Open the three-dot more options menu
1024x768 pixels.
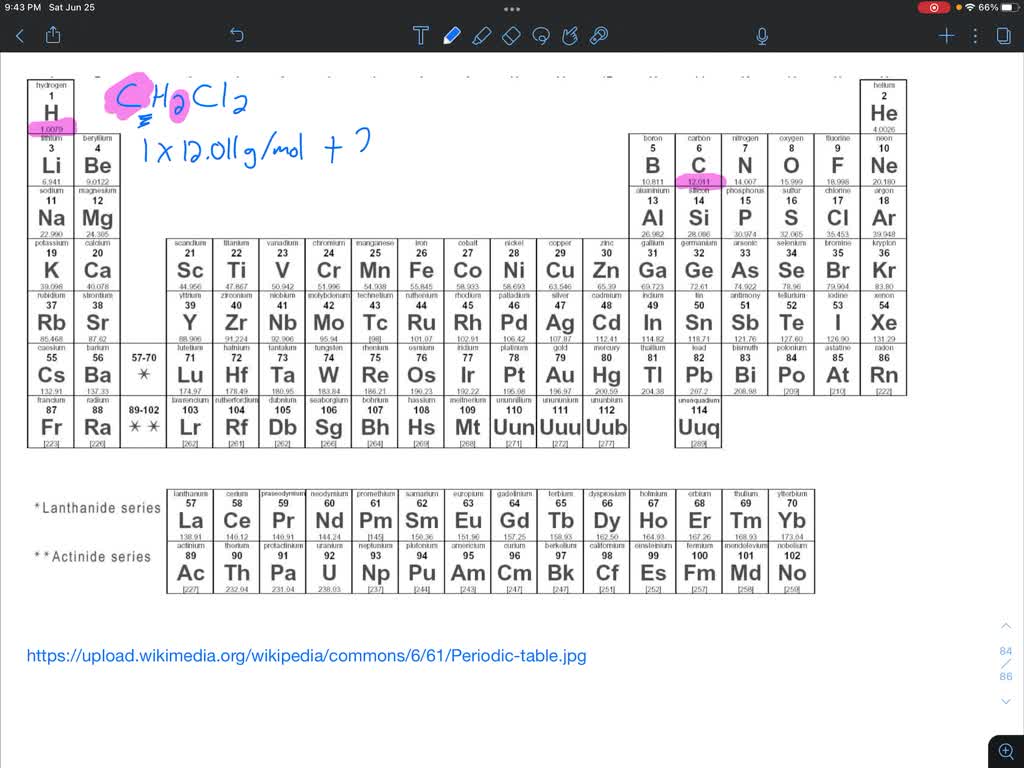coord(976,36)
